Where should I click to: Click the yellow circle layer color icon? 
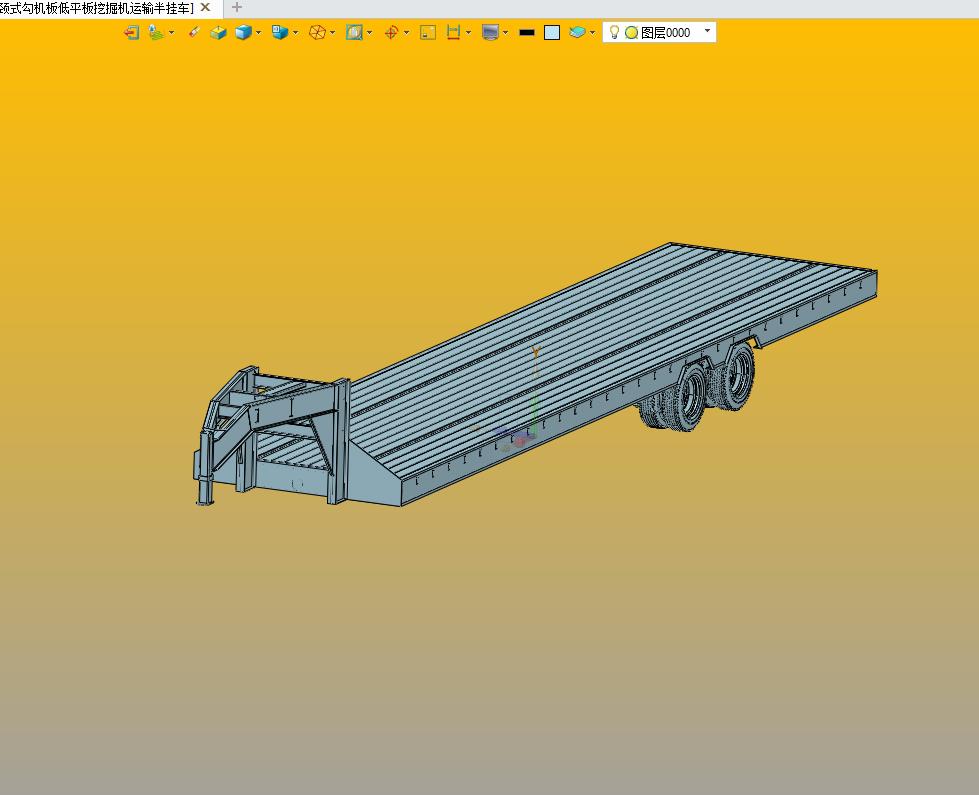tap(631, 32)
